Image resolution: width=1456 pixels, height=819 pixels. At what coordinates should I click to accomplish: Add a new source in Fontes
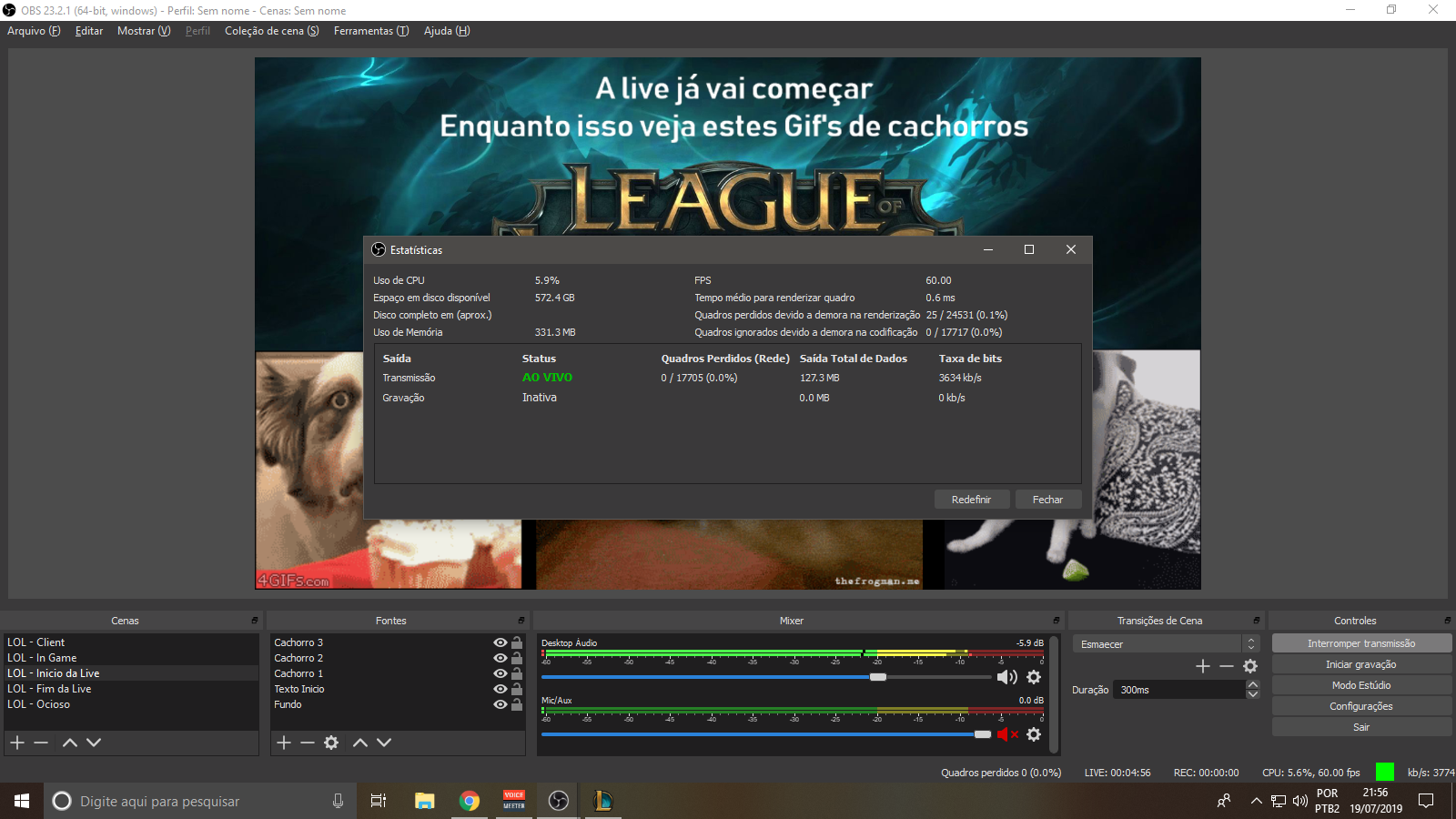284,743
